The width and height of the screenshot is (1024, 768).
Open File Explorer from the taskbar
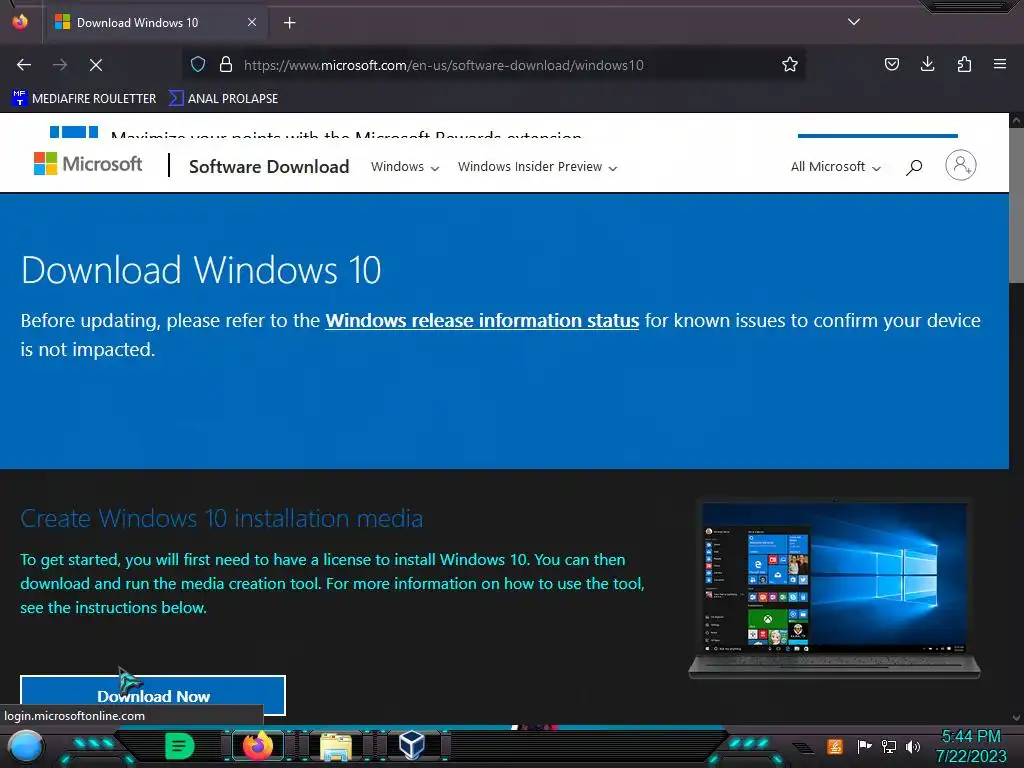point(336,746)
